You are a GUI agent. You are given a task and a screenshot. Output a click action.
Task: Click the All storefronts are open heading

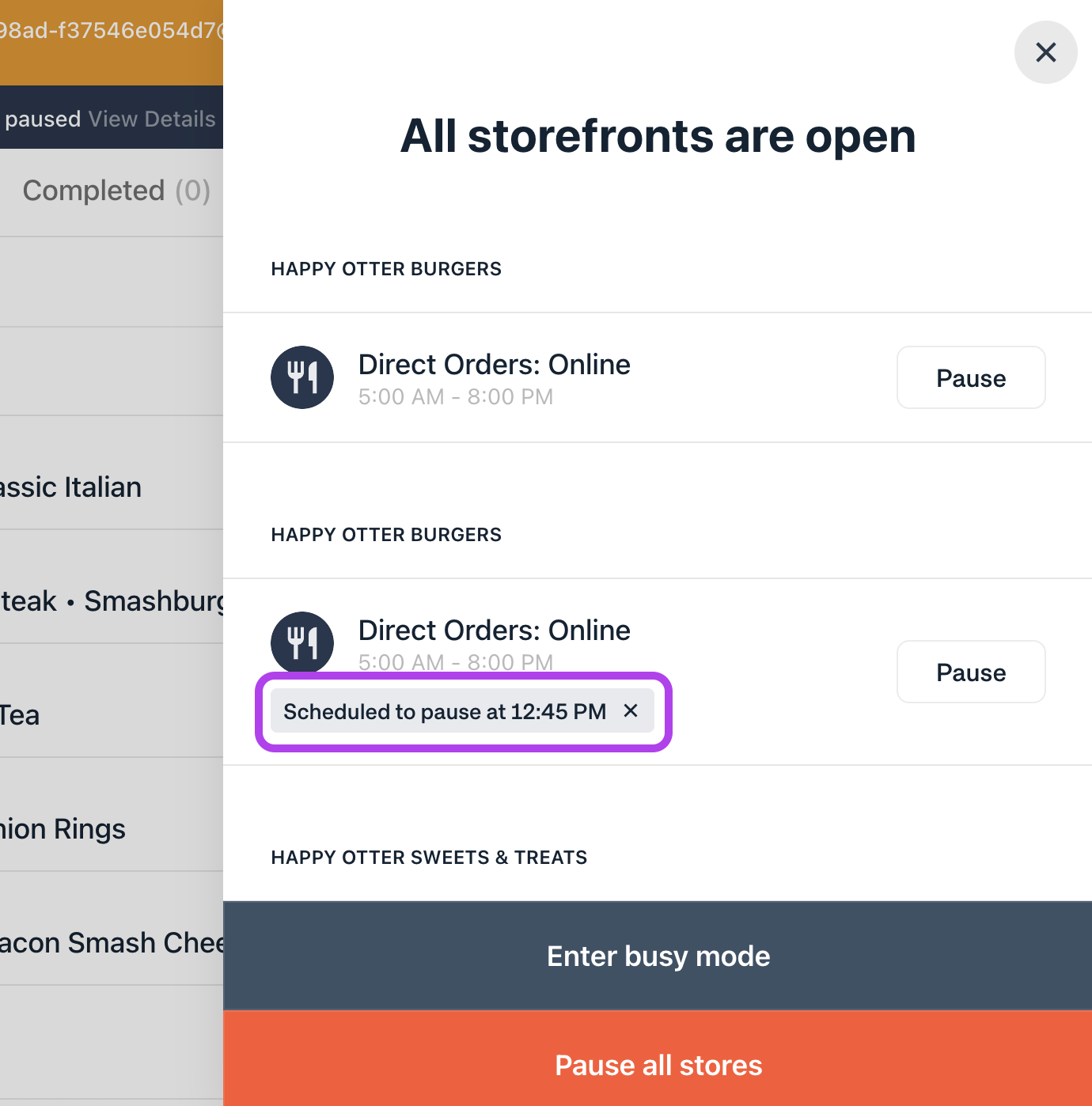pos(658,136)
